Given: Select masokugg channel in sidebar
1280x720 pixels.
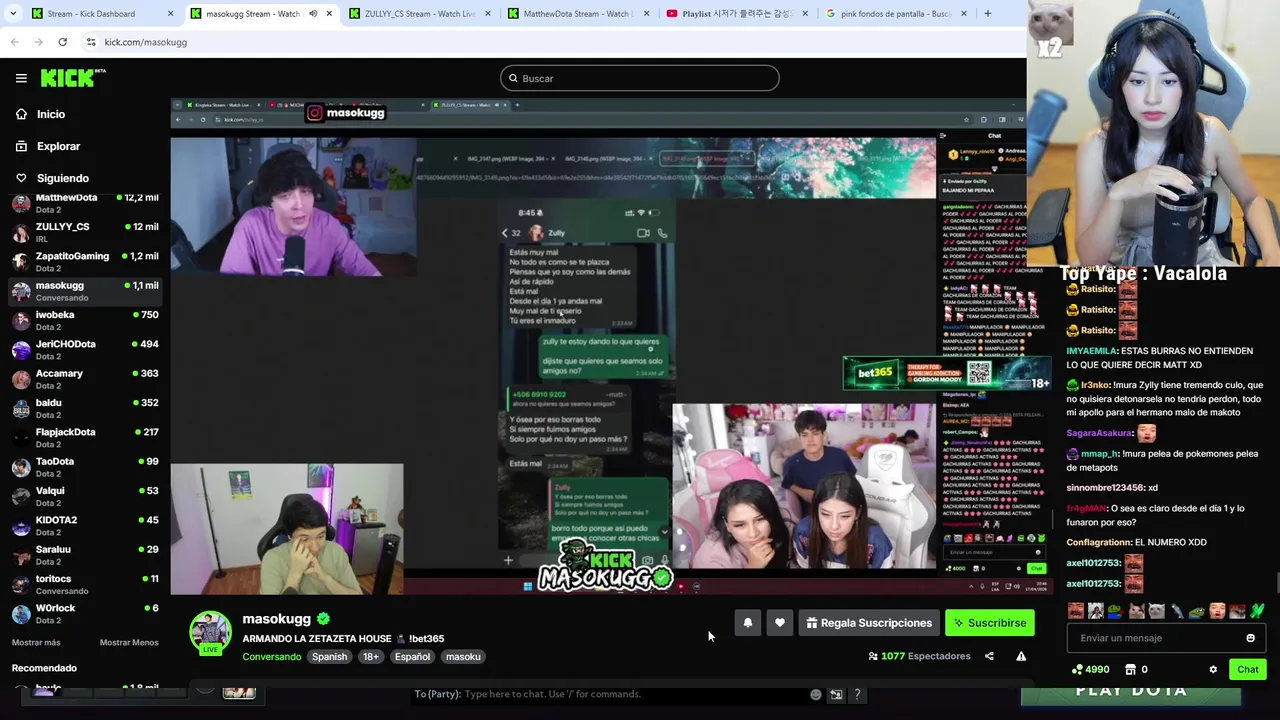Looking at the screenshot, I should point(85,291).
